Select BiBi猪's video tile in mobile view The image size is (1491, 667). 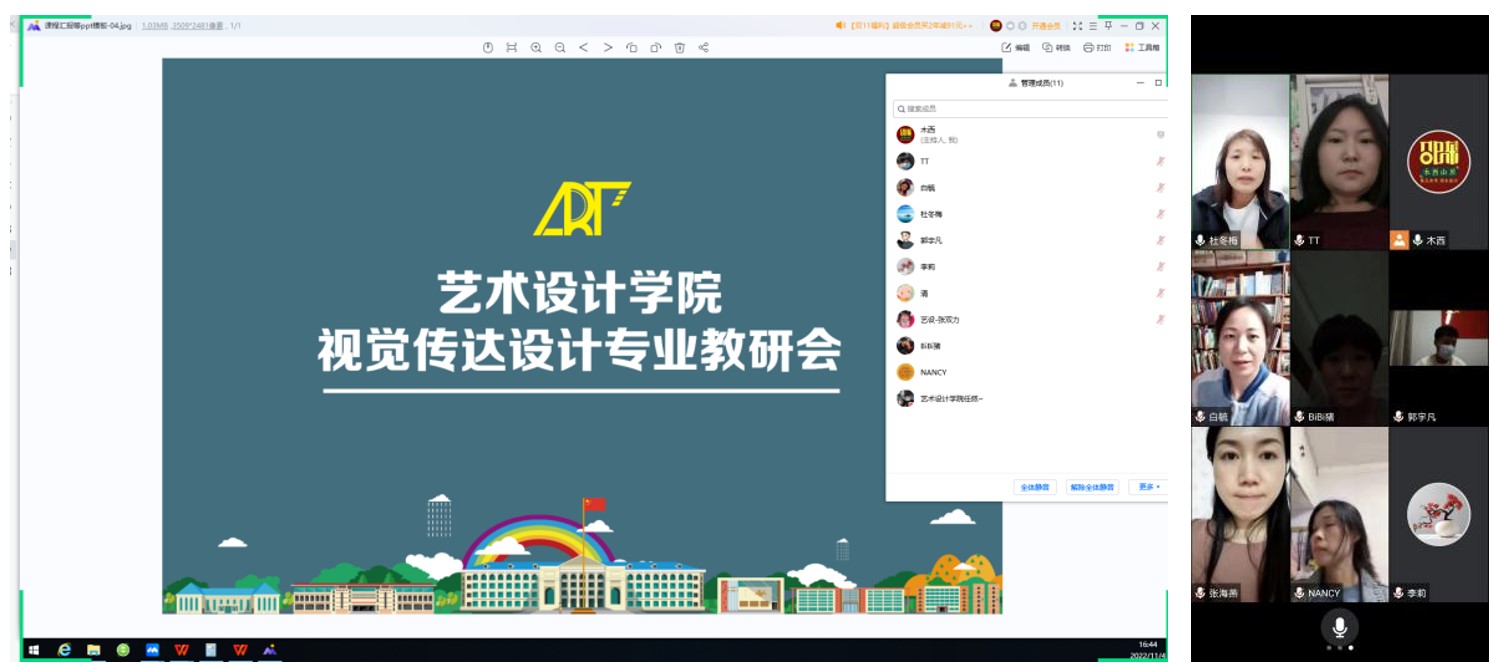point(1339,338)
